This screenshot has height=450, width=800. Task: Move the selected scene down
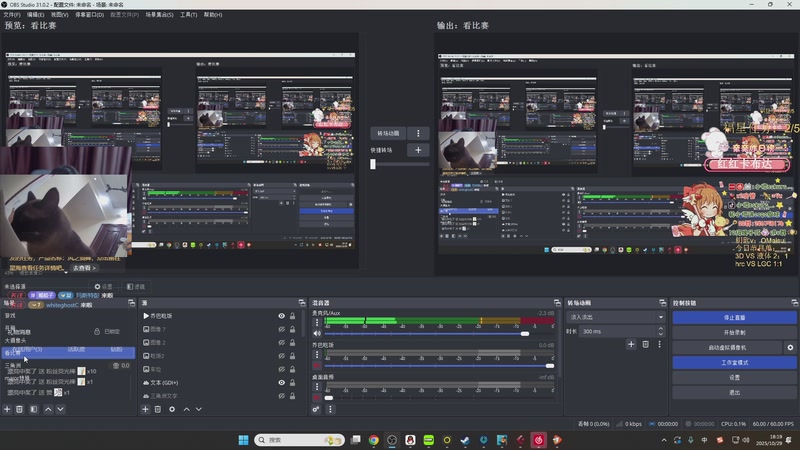60,409
